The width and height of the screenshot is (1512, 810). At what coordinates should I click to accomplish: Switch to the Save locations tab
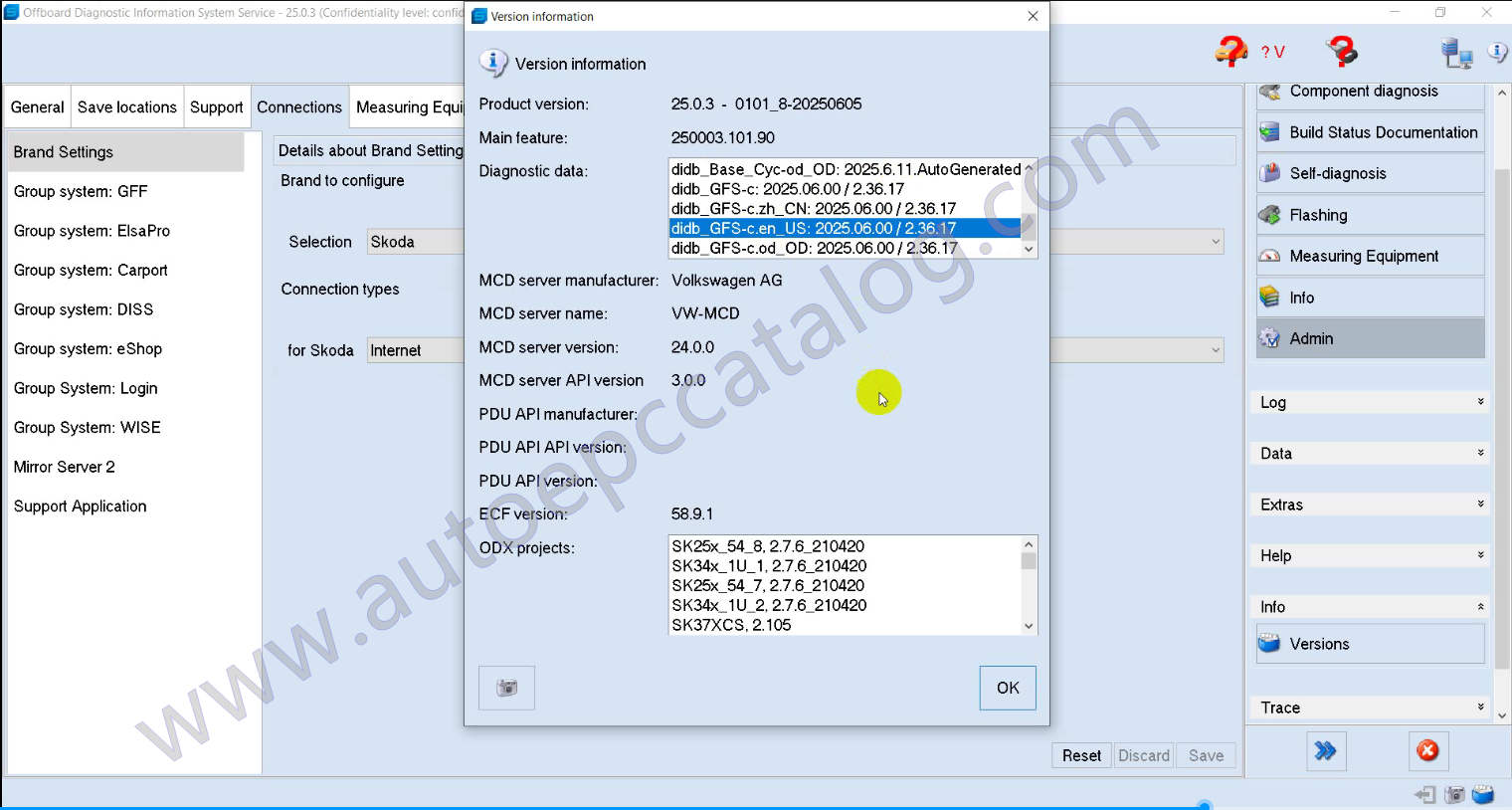coord(126,107)
